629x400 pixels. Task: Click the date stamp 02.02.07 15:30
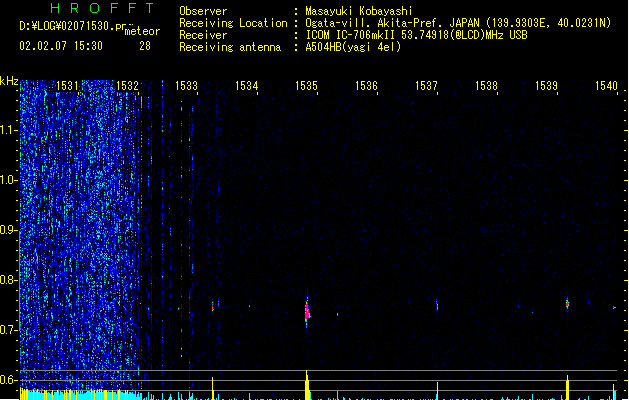61,46
